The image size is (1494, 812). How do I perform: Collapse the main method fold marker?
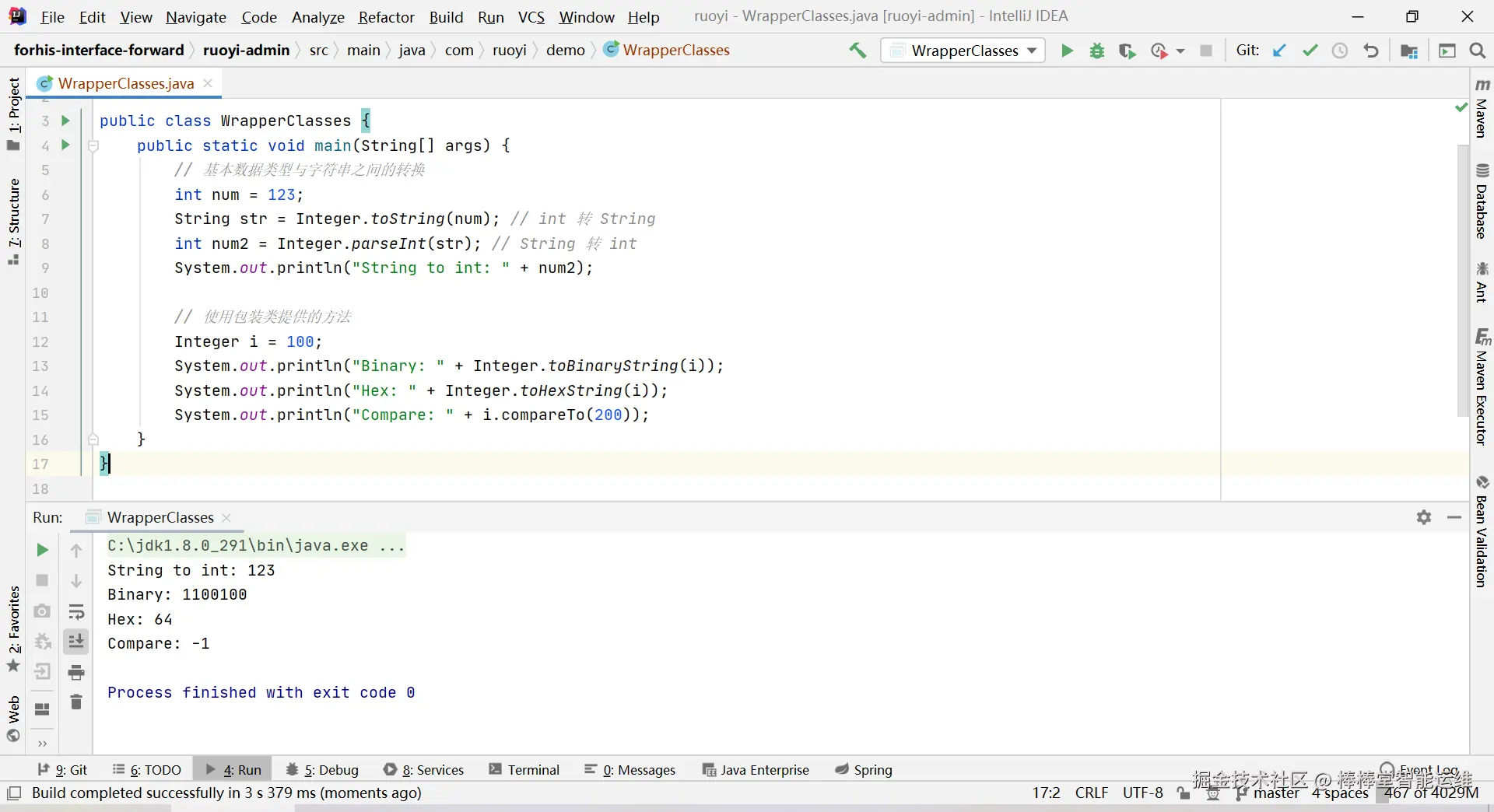tap(93, 145)
